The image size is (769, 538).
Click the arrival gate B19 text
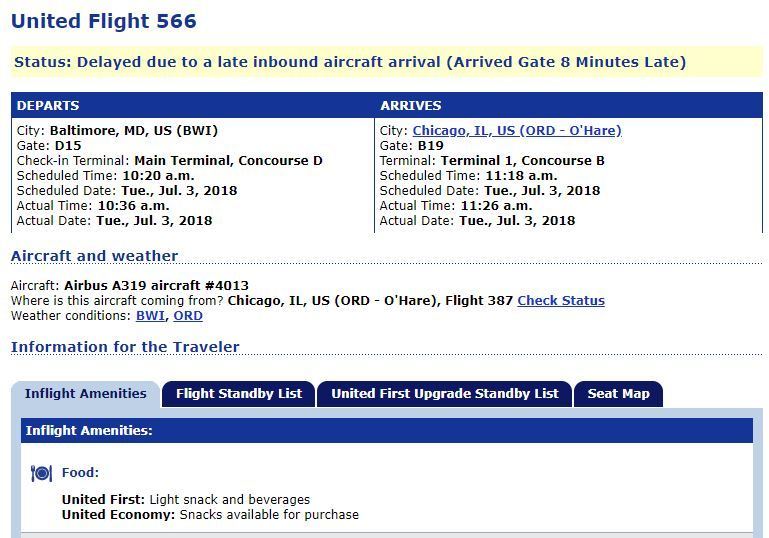pyautogui.click(x=431, y=146)
